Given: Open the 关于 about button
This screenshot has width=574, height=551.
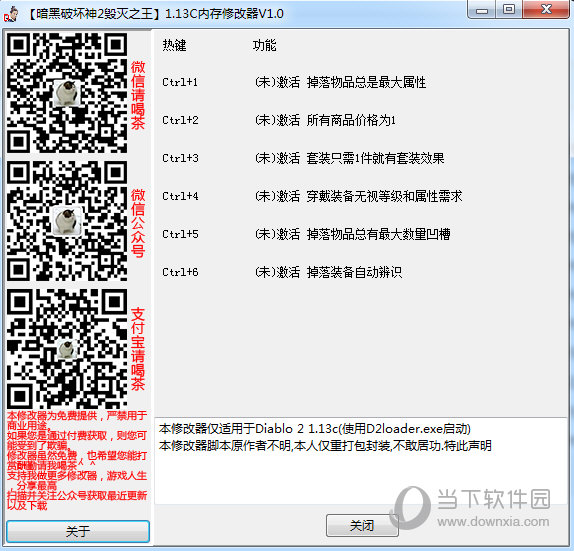Looking at the screenshot, I should (x=78, y=531).
